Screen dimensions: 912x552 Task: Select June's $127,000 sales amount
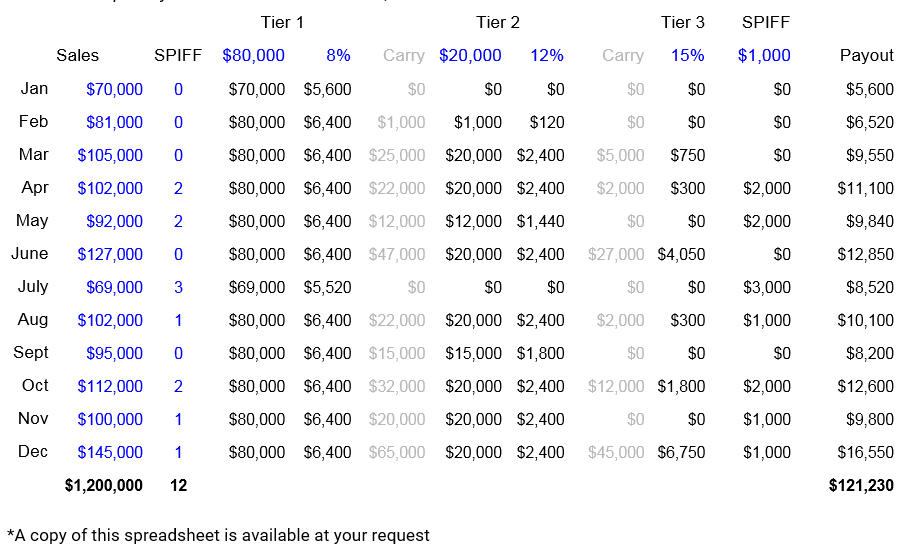[110, 254]
